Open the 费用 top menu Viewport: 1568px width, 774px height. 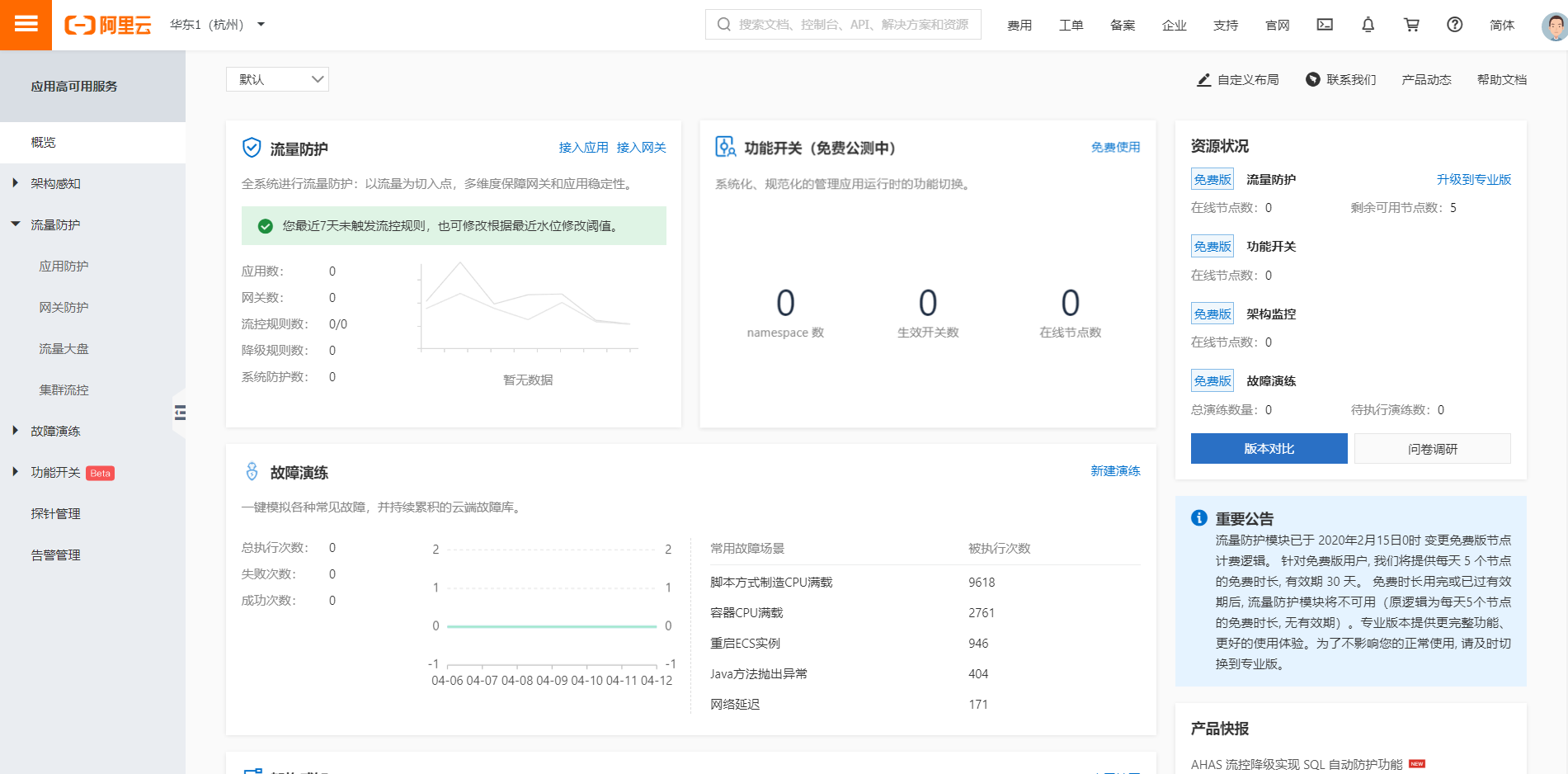(1019, 25)
